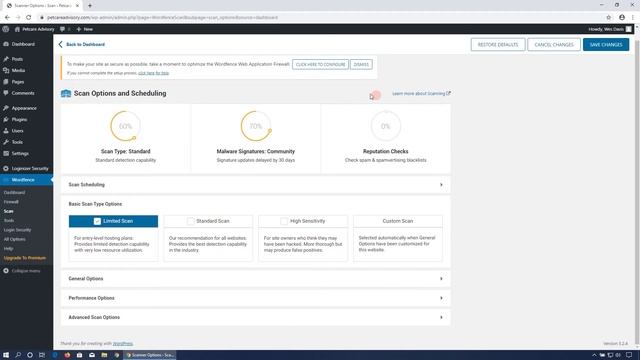The width and height of the screenshot is (640, 360).
Task: Click the Settings sidebar icon
Action: (6, 153)
